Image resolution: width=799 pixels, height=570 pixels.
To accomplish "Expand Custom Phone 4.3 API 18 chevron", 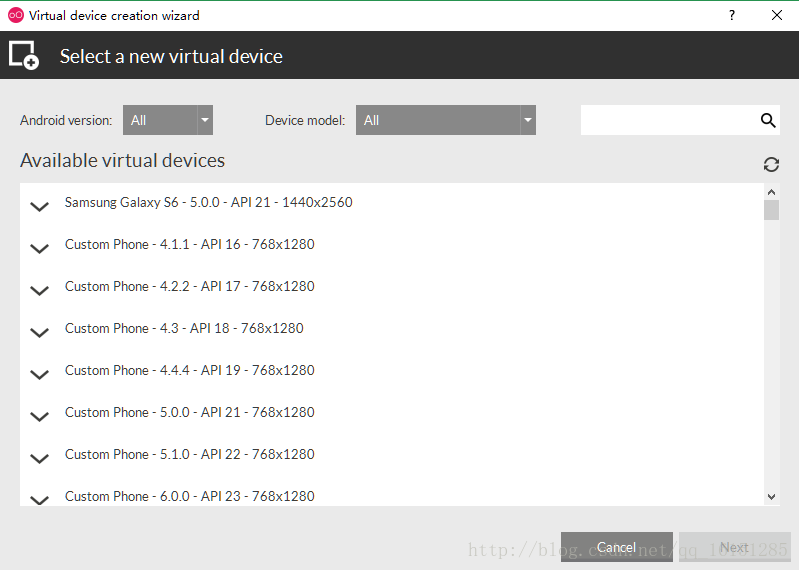I will [39, 332].
